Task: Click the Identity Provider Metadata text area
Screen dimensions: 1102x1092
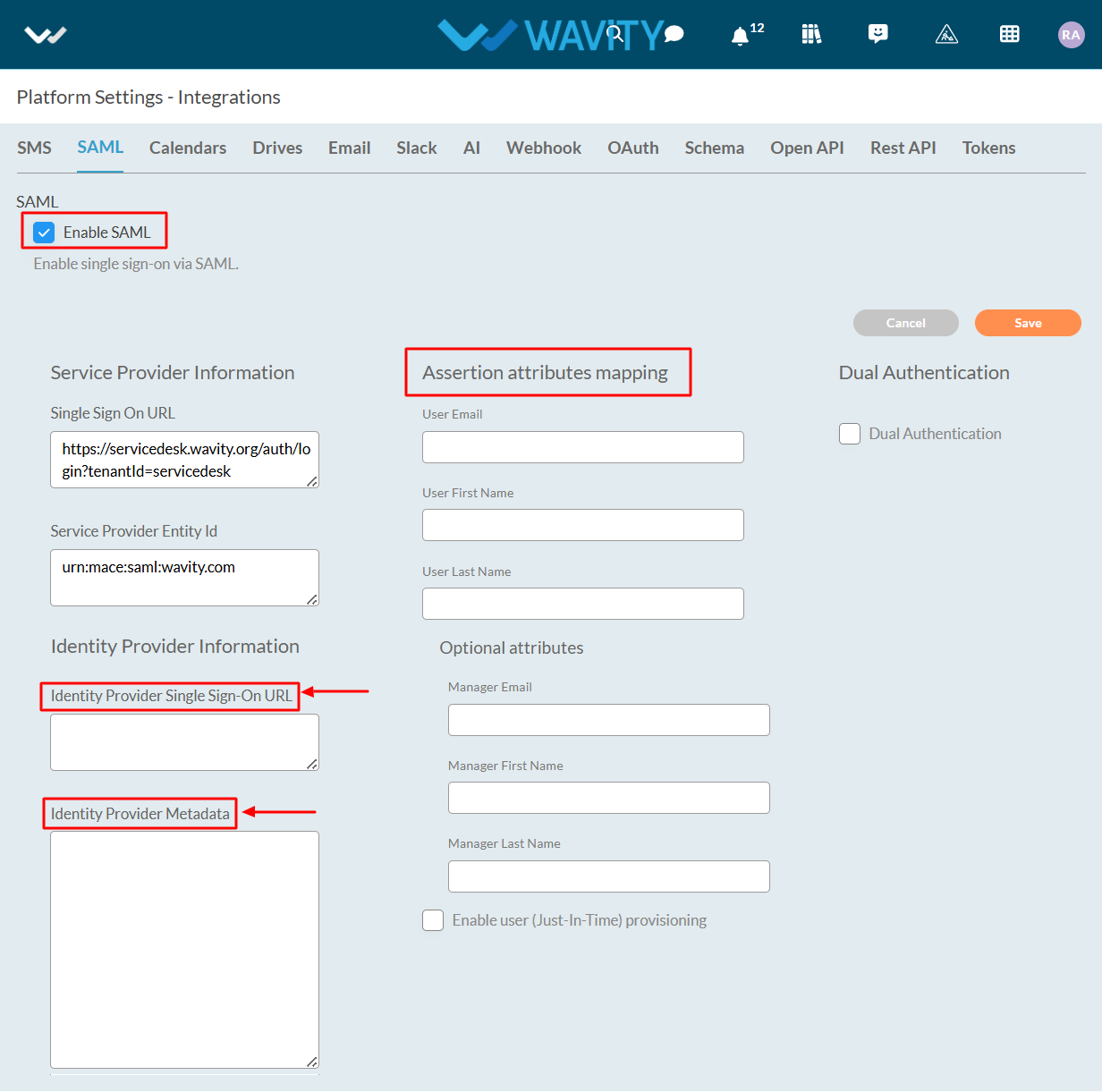Action: 184,950
